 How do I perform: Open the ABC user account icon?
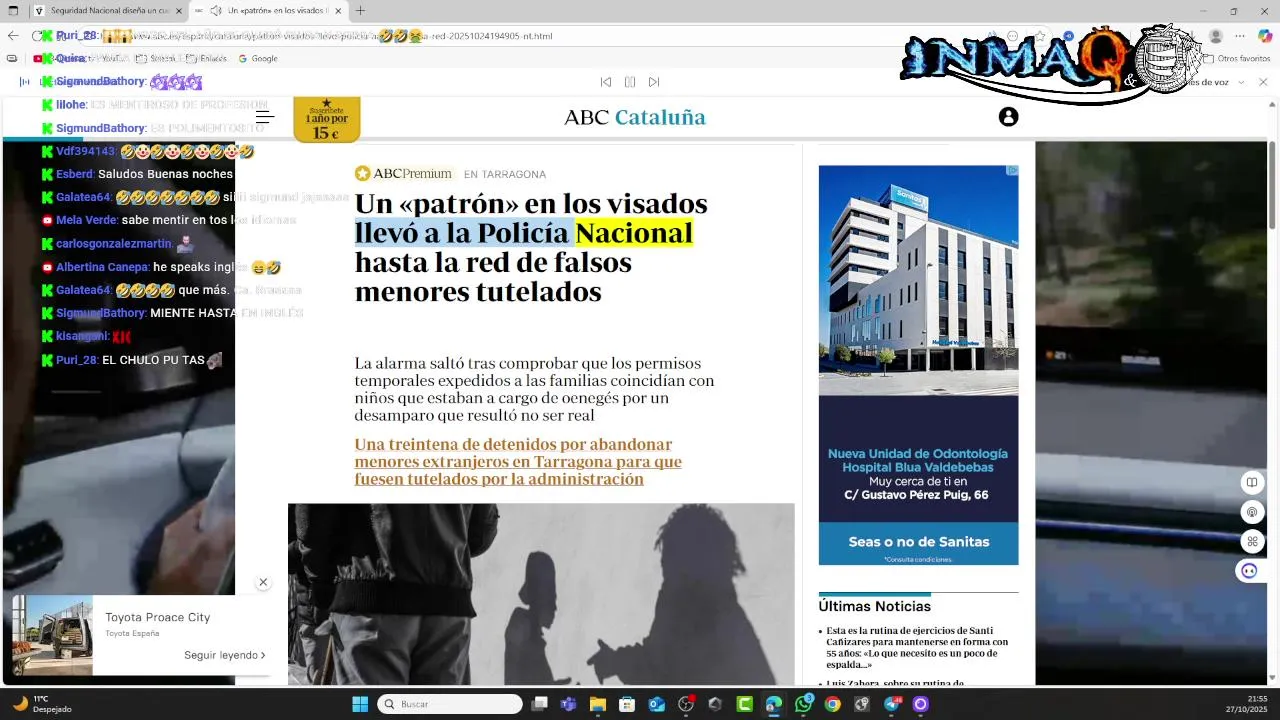[x=1008, y=117]
